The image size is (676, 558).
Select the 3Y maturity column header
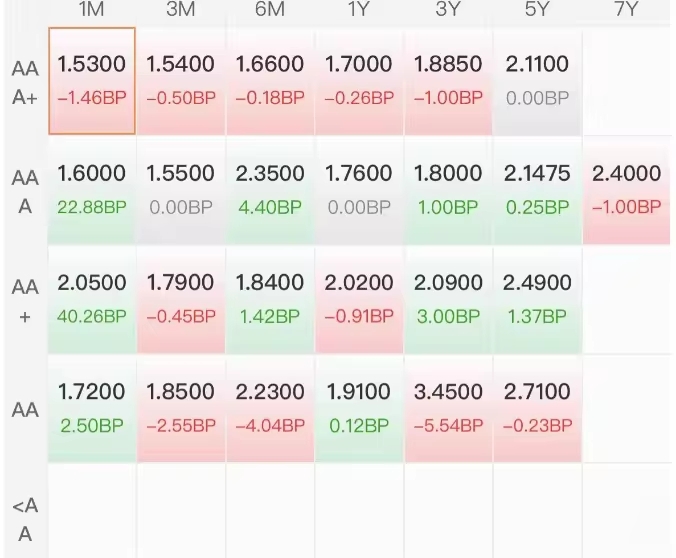(448, 10)
